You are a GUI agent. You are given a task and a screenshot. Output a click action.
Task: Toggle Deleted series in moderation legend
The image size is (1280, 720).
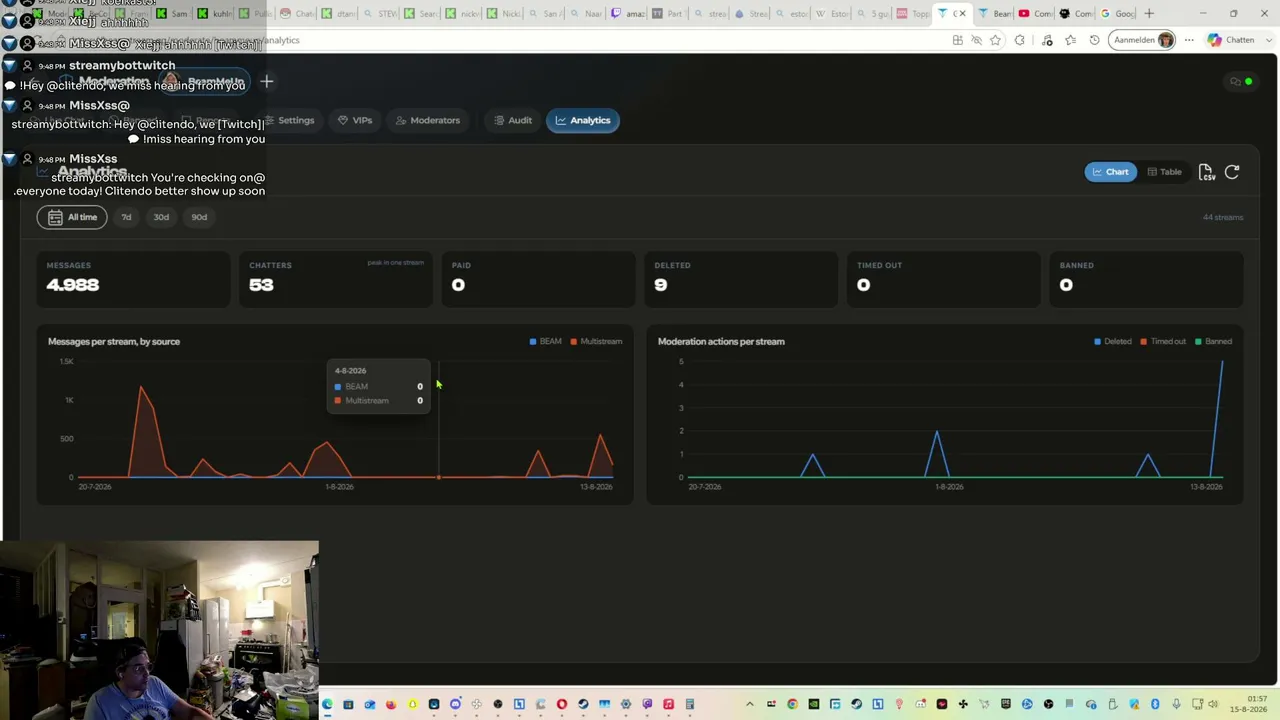pos(1113,341)
